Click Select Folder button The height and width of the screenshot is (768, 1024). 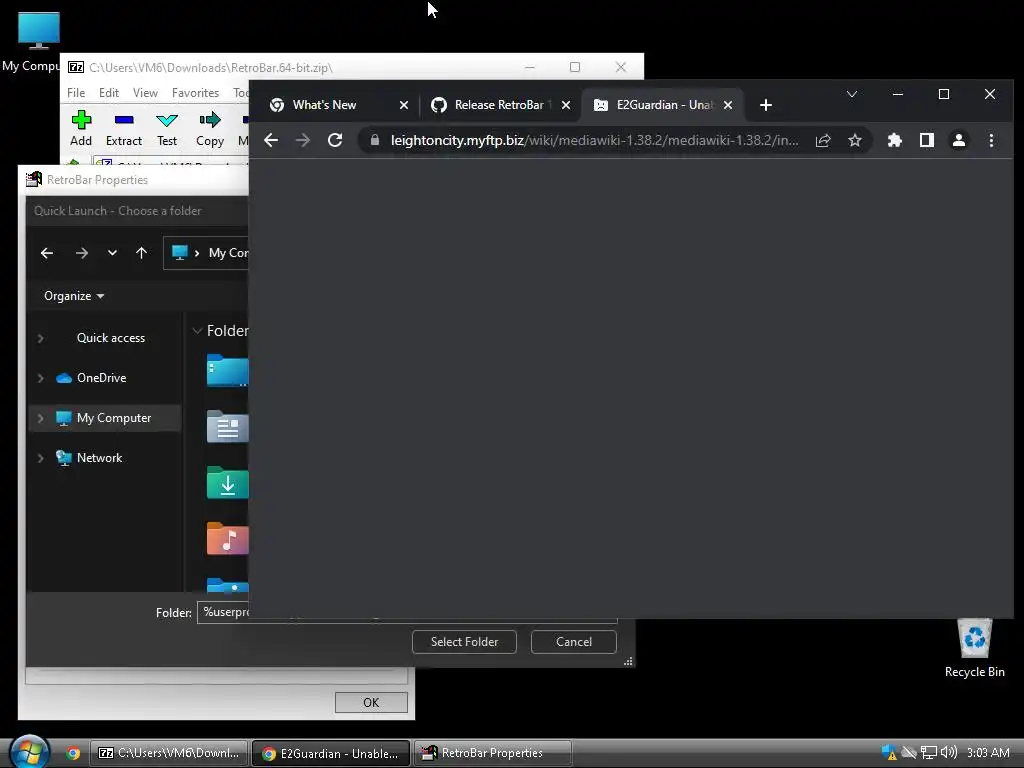(464, 642)
